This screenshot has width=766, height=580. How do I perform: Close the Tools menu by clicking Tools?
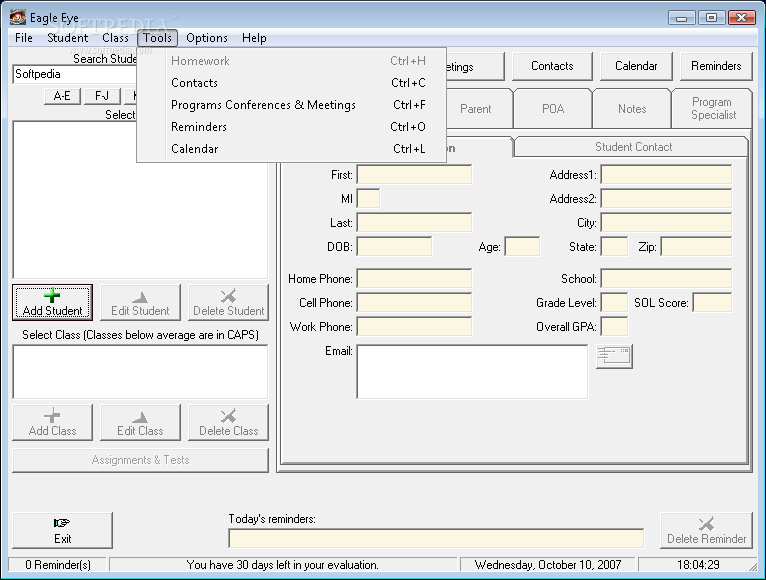157,38
